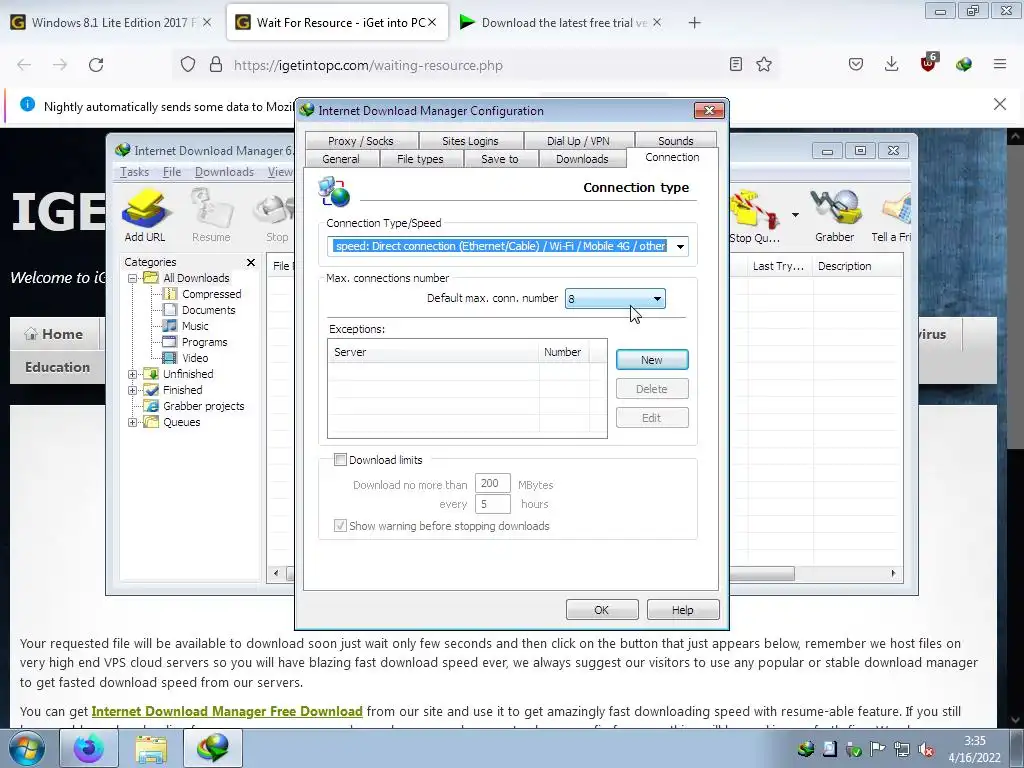Viewport: 1024px width, 768px height.
Task: Switch to the General tab
Action: pyautogui.click(x=341, y=159)
